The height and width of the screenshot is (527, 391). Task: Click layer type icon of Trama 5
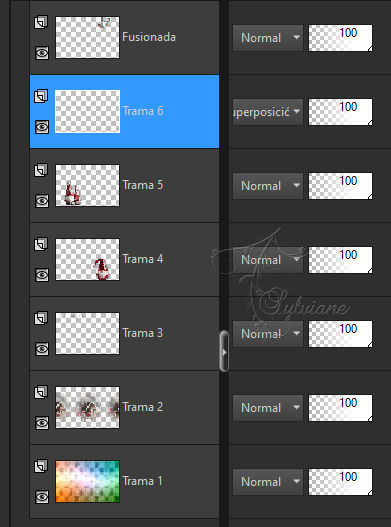point(41,170)
